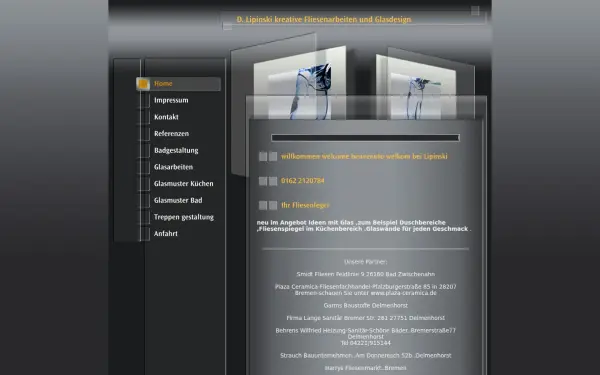This screenshot has width=600, height=375.
Task: Click the left glass artwork image
Action: tap(300, 82)
